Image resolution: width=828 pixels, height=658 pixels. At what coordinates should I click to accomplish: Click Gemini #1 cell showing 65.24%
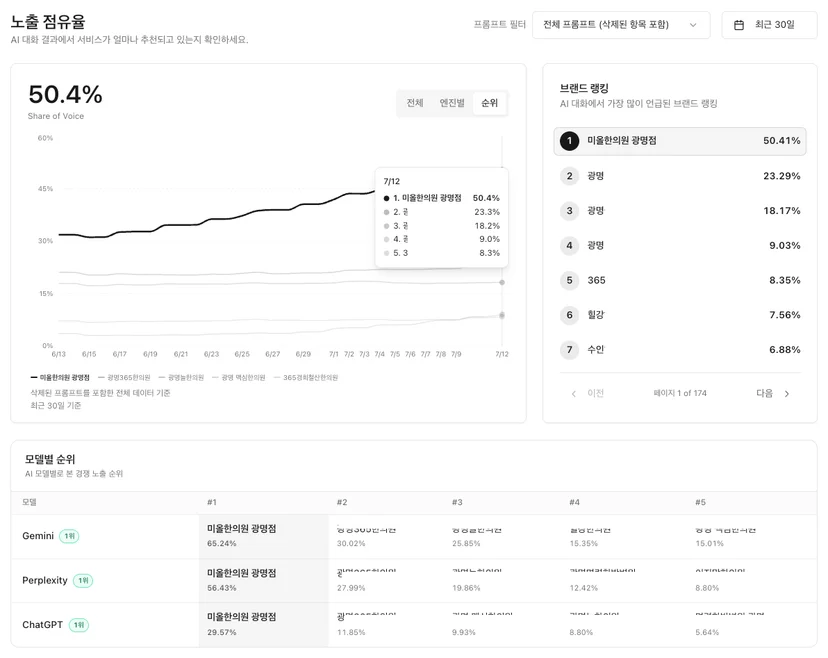tap(264, 536)
